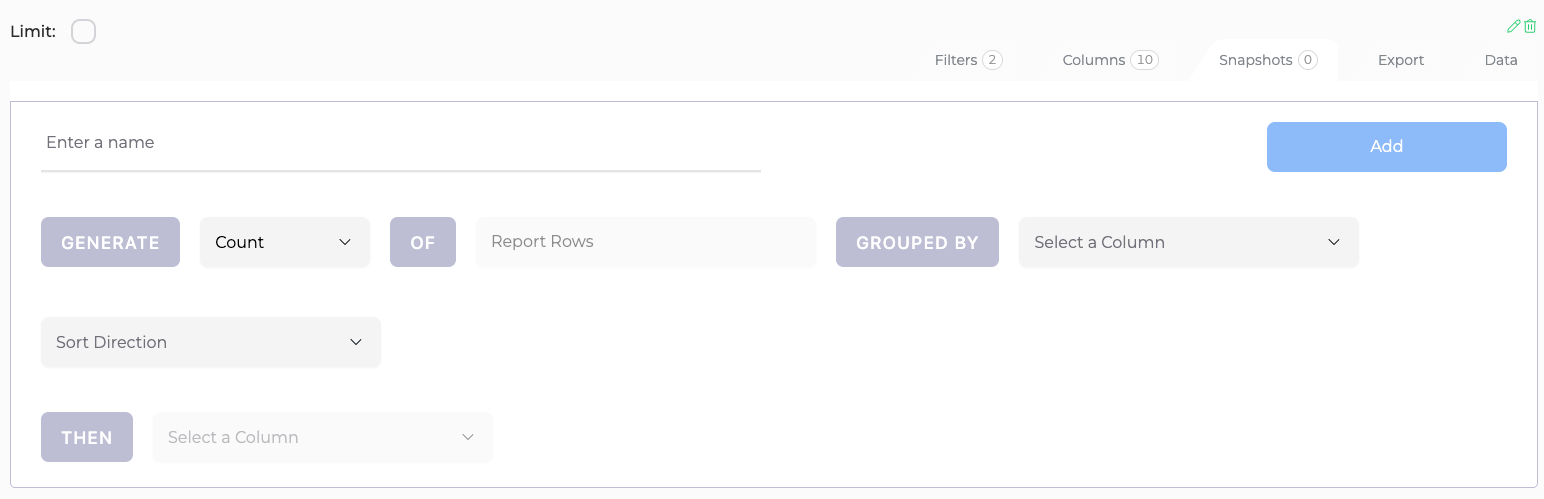This screenshot has height=499, width=1544.
Task: Click the THEN label block
Action: tap(87, 437)
